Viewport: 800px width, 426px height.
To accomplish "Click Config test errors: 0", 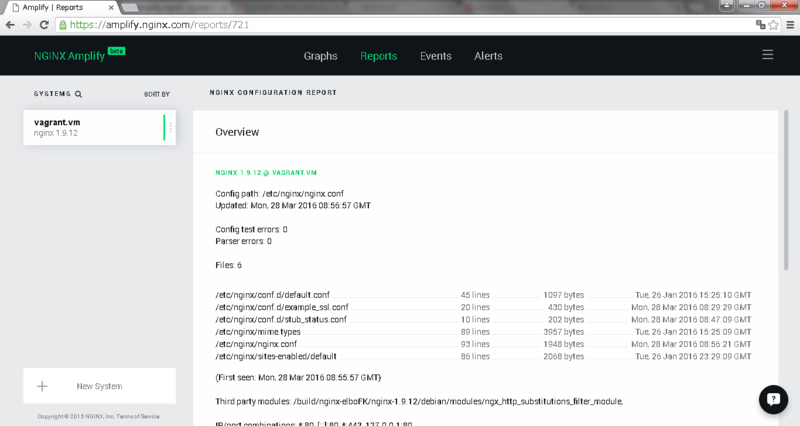I will pyautogui.click(x=251, y=230).
